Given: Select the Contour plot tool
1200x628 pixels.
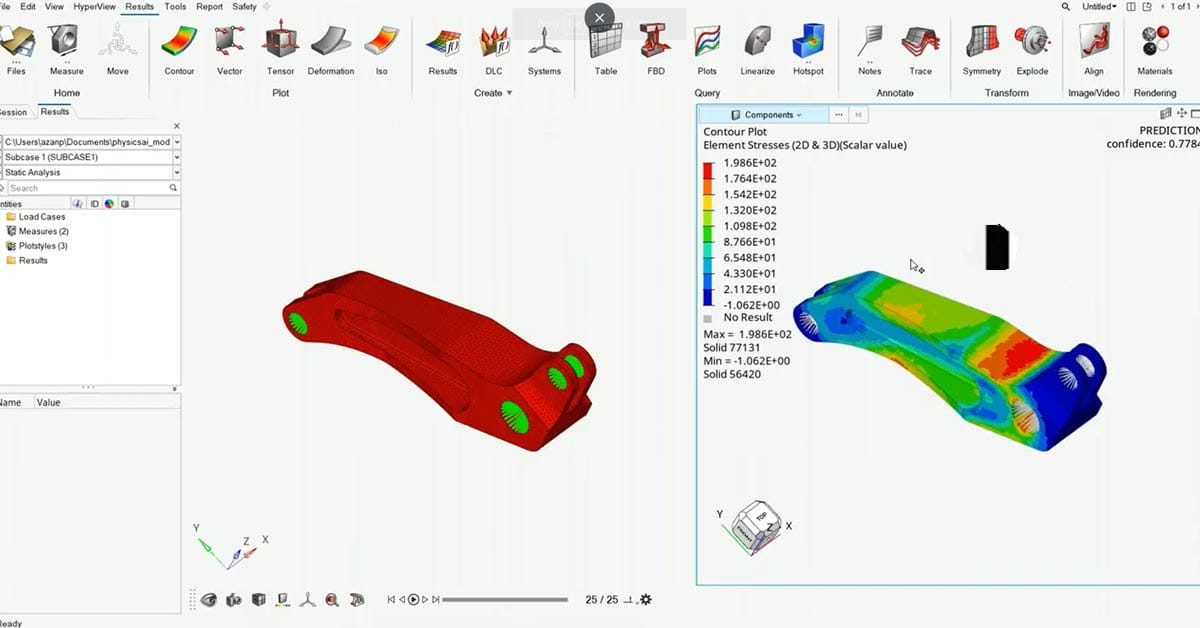Looking at the screenshot, I should [179, 45].
